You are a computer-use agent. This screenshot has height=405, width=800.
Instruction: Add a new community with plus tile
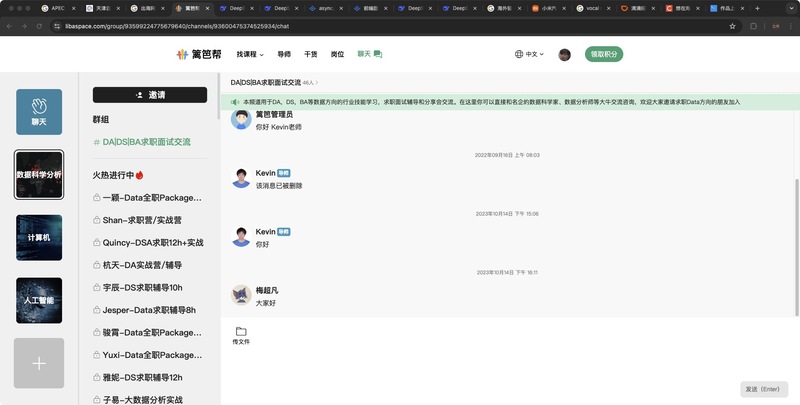pos(39,363)
